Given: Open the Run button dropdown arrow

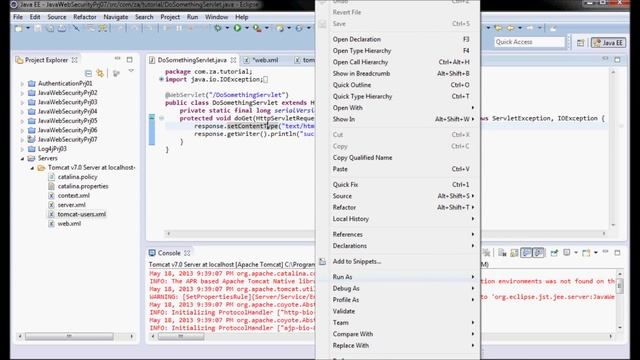Looking at the screenshot, I should click(247, 28).
